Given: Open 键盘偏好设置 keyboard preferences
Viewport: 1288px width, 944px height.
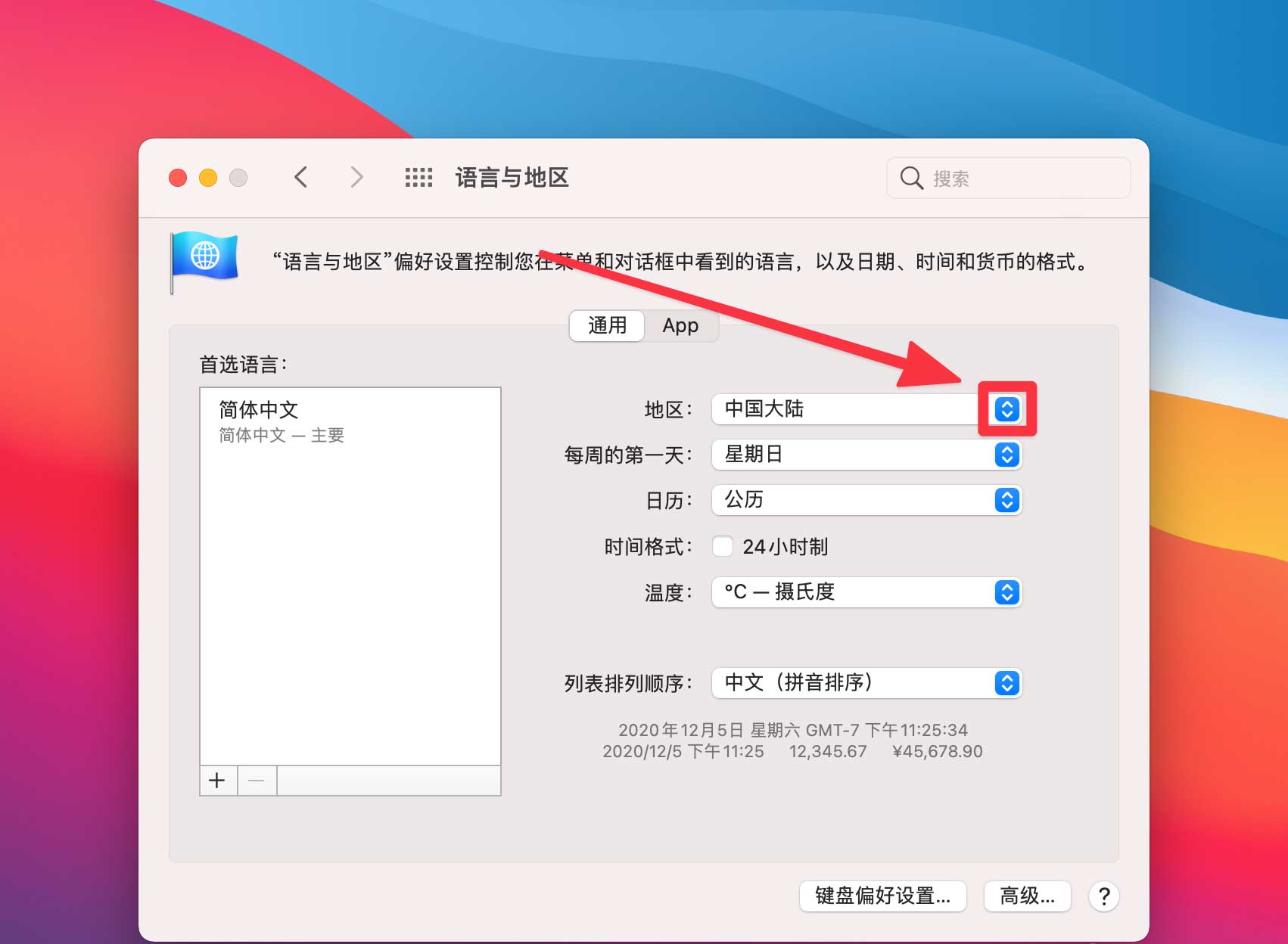Looking at the screenshot, I should point(882,896).
